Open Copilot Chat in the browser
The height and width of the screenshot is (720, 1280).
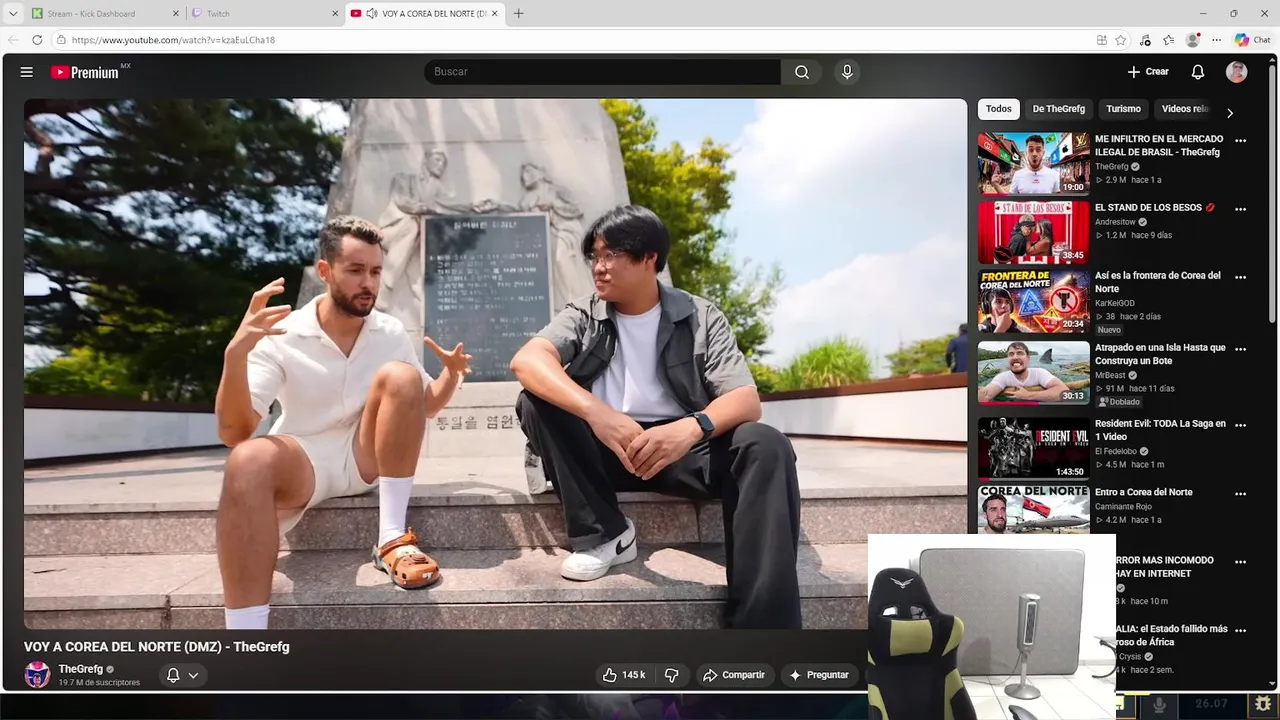point(1252,40)
